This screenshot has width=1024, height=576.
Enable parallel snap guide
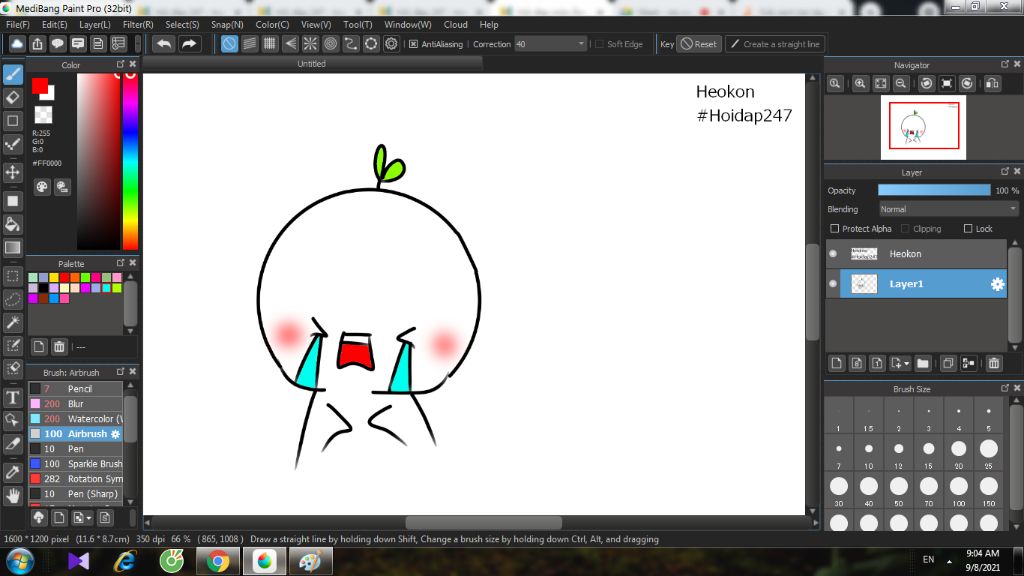[249, 44]
